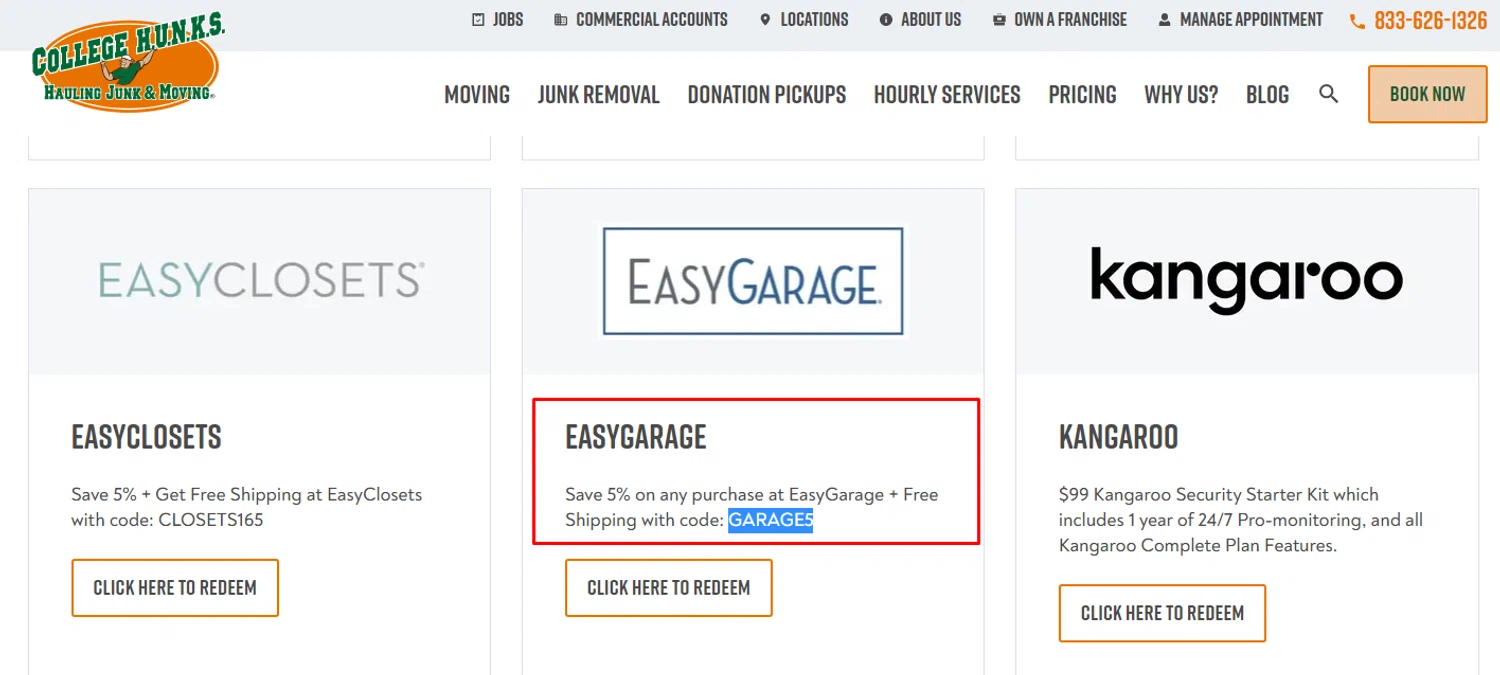Click the Jobs clipboard icon
This screenshot has width=1500, height=675.
(478, 19)
